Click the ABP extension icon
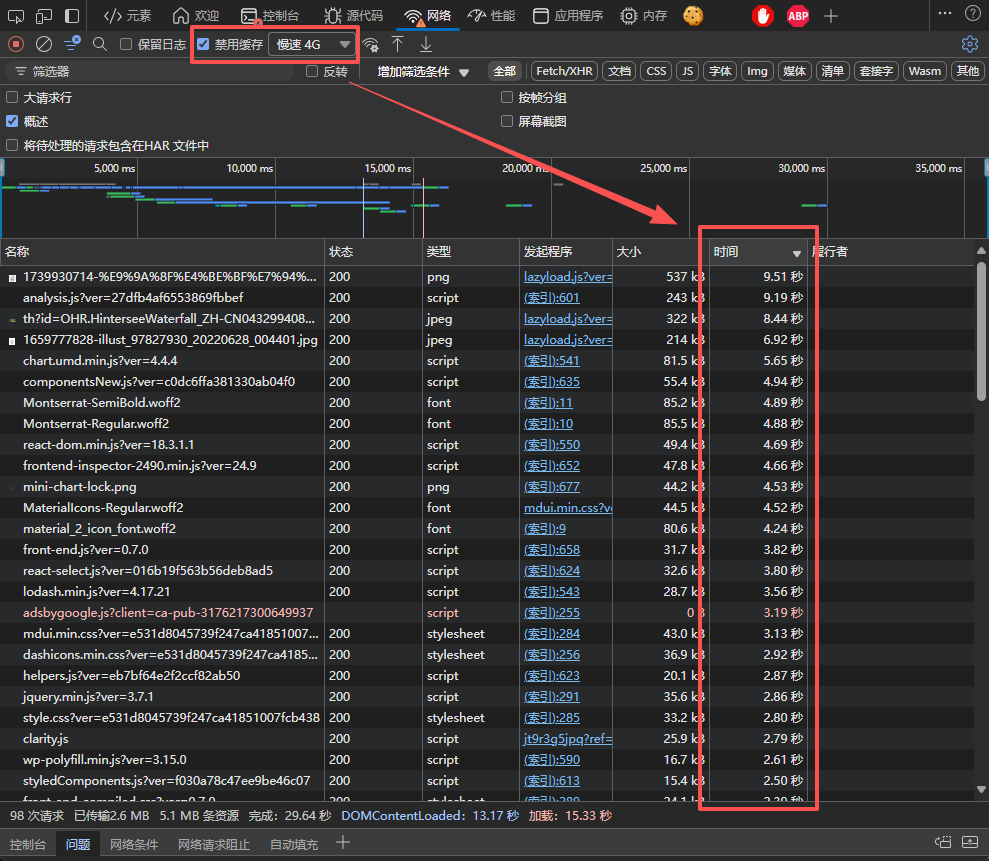The height and width of the screenshot is (861, 989). point(798,16)
